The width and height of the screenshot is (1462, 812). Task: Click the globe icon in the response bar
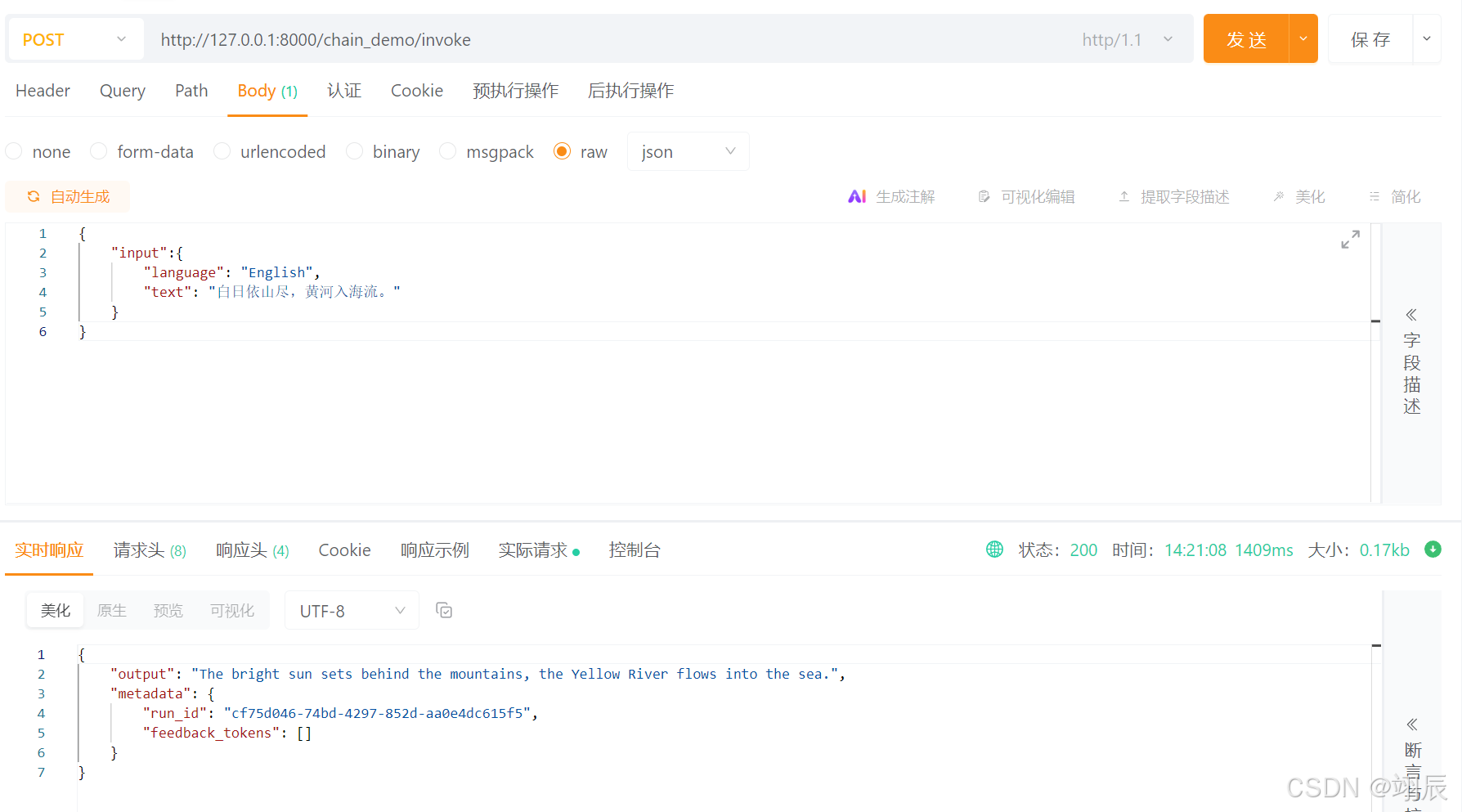[993, 550]
